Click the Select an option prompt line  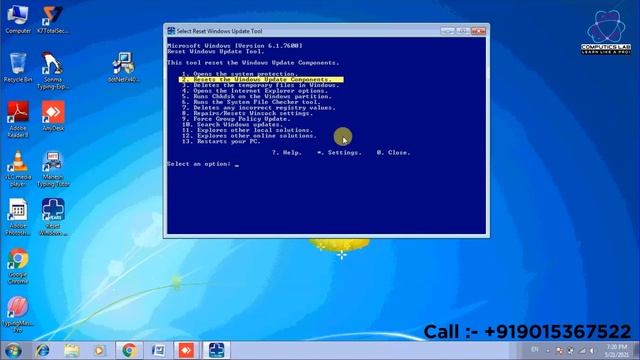(x=203, y=164)
